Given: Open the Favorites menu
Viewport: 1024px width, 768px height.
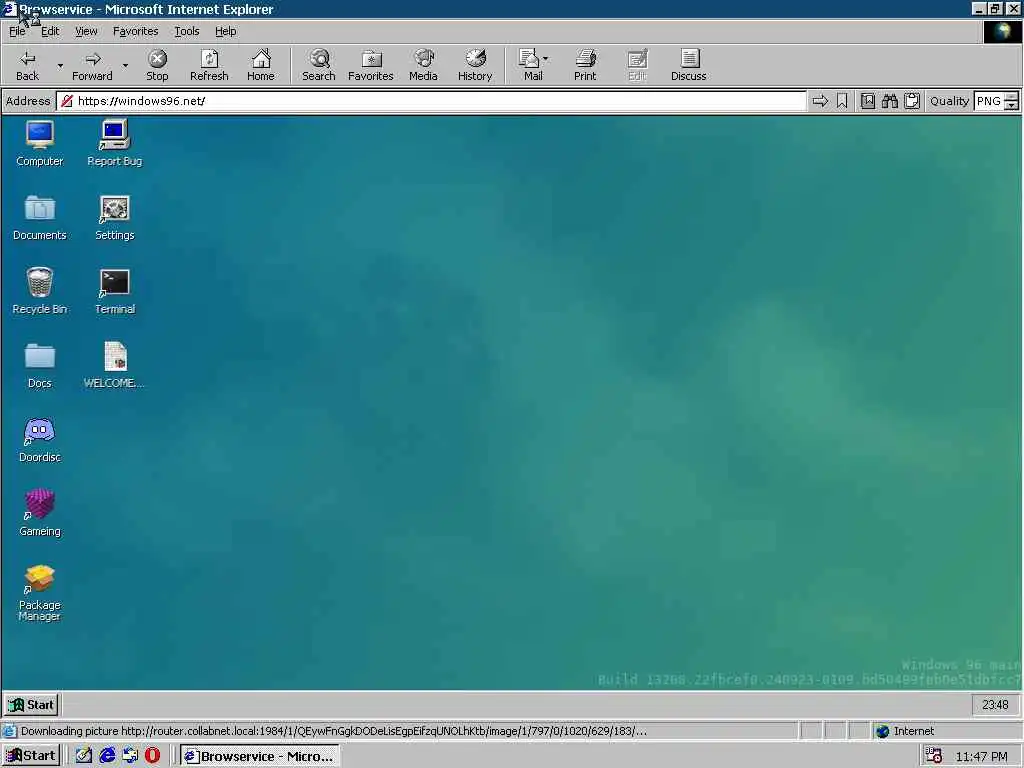Looking at the screenshot, I should pyautogui.click(x=135, y=31).
